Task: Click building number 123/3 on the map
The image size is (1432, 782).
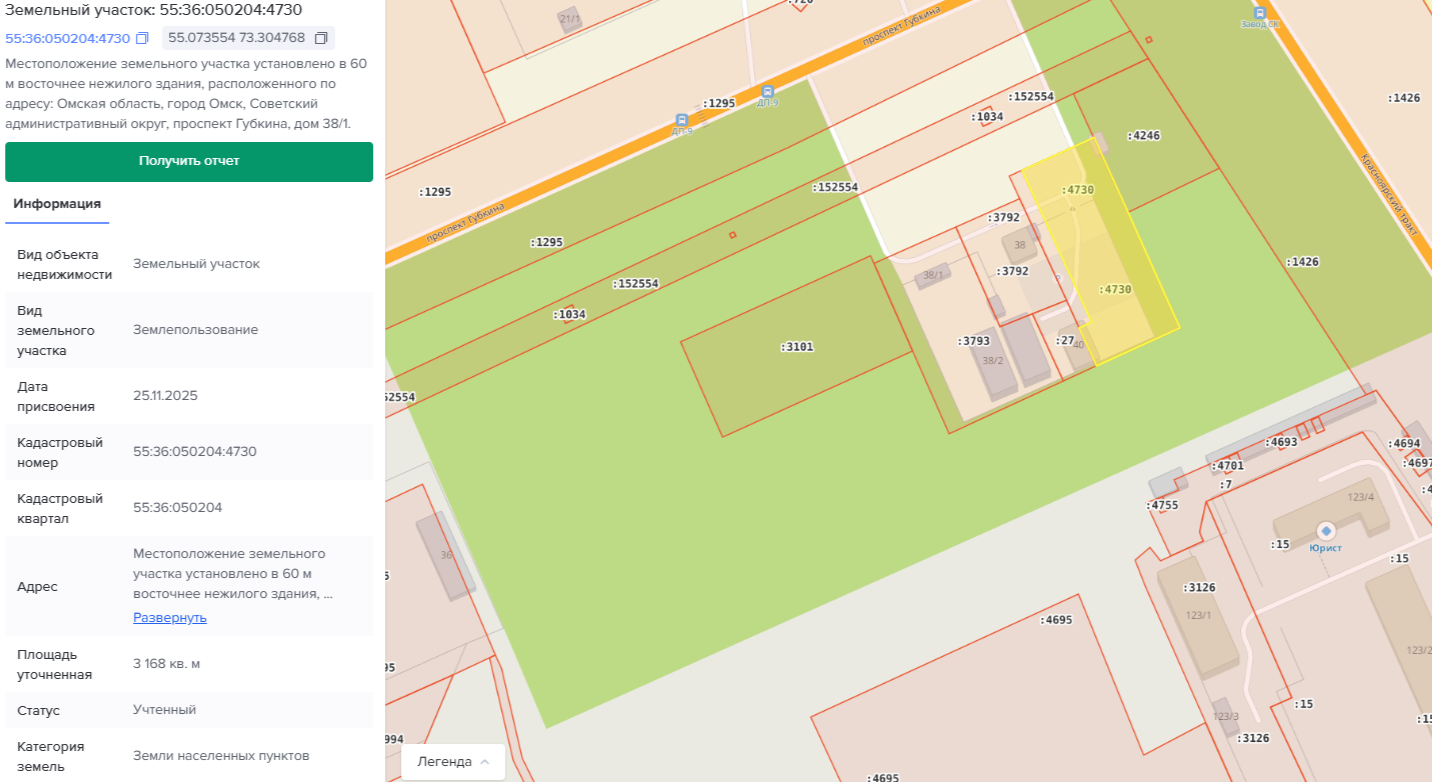Action: [1226, 716]
